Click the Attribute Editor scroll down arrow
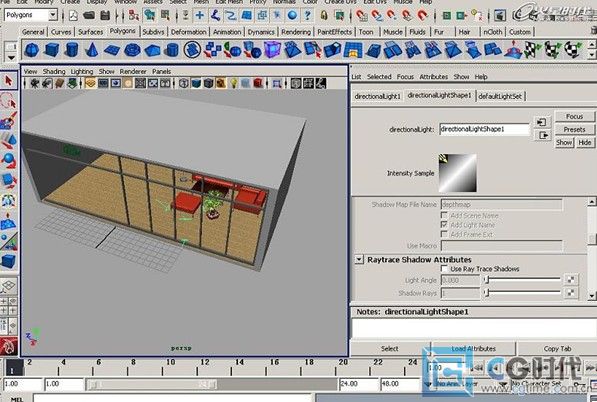 coord(591,295)
